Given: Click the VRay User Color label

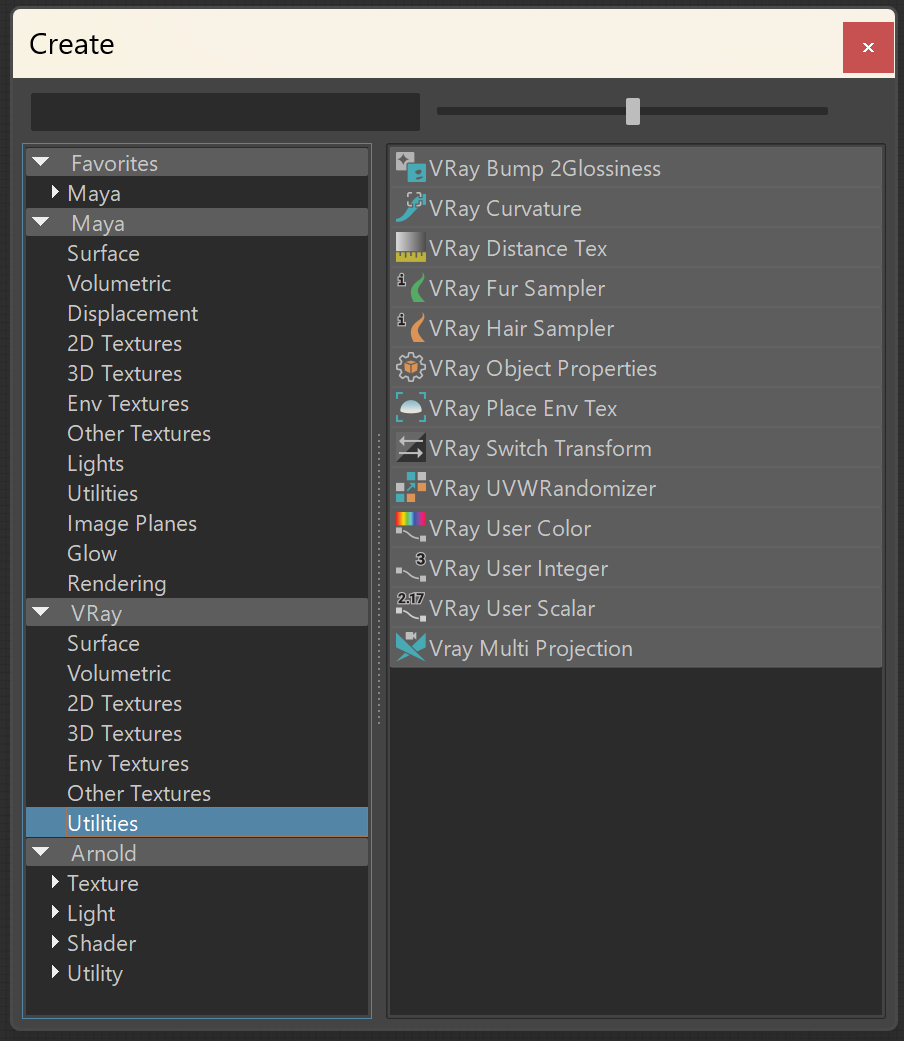Looking at the screenshot, I should click(510, 528).
